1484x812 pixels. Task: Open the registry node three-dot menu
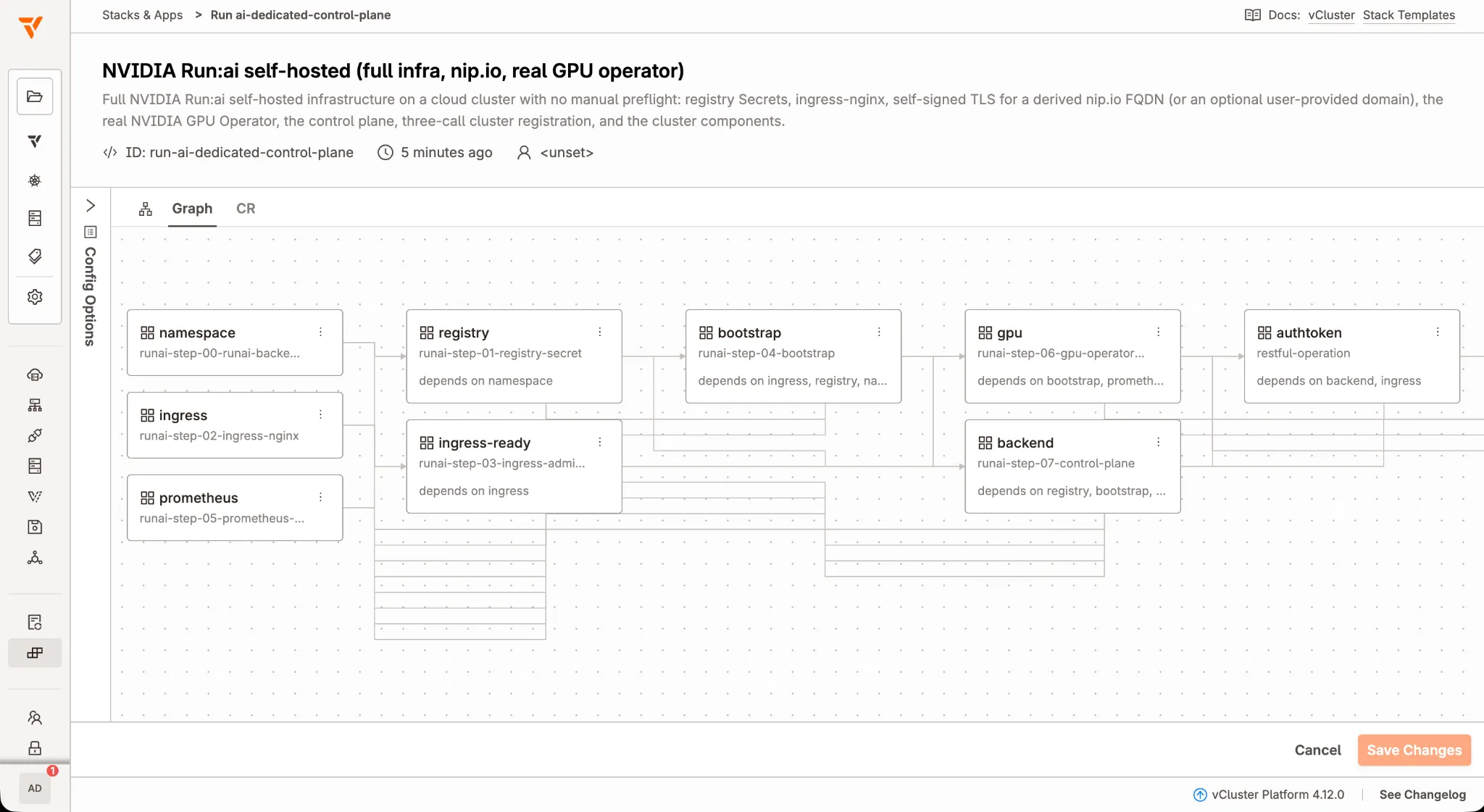(600, 332)
